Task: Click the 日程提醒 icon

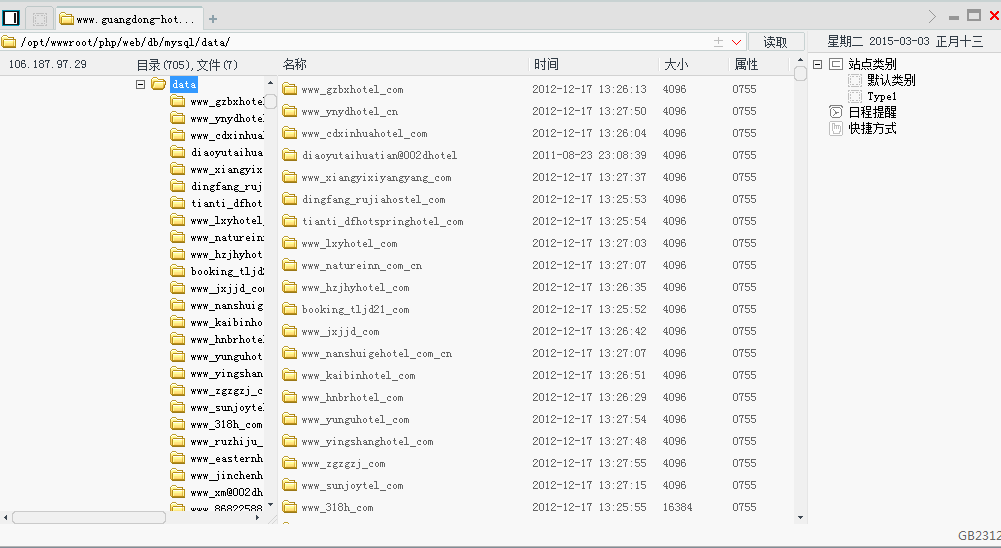Action: coord(836,112)
